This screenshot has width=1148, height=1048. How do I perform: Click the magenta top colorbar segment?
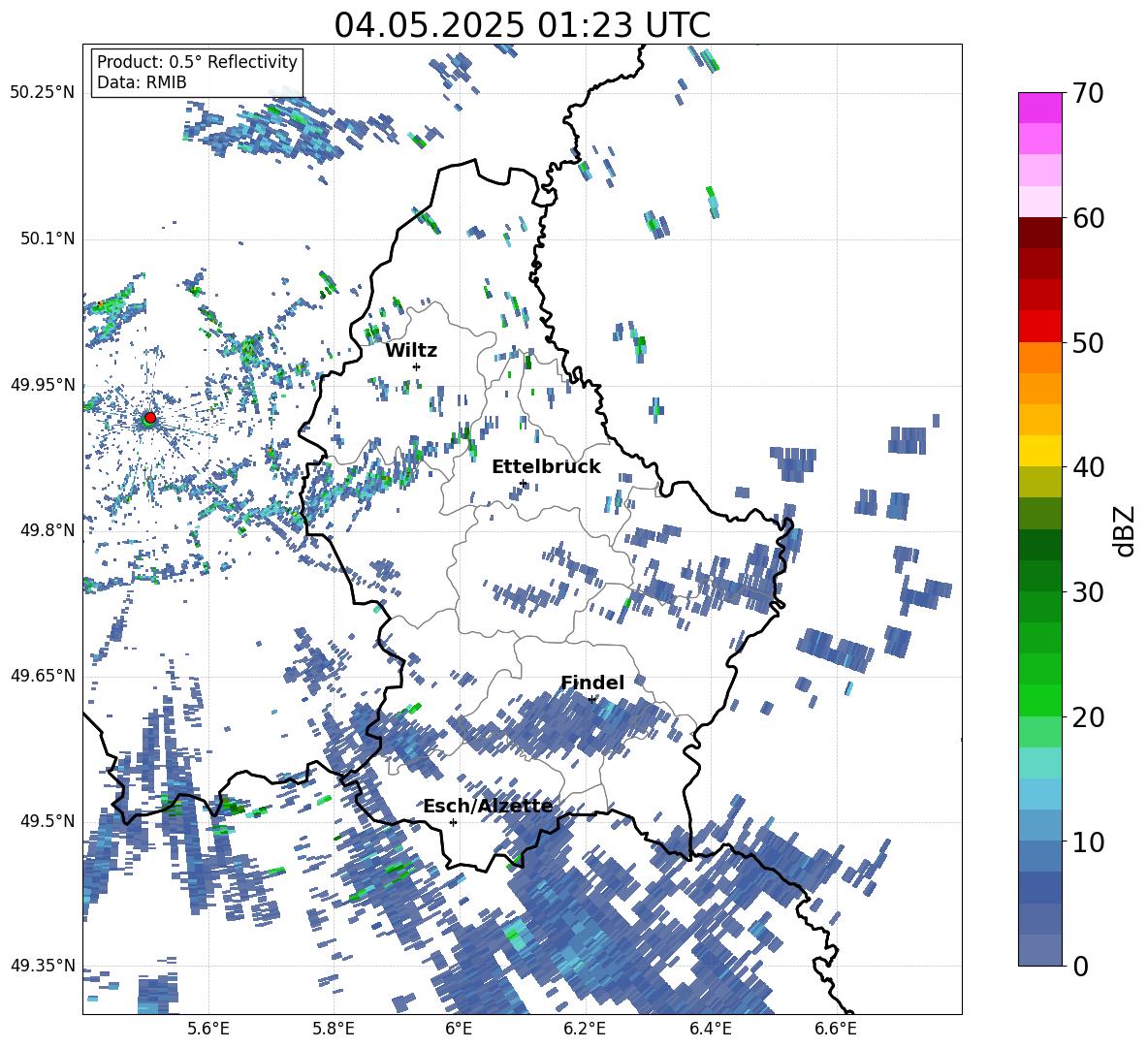1039,108
